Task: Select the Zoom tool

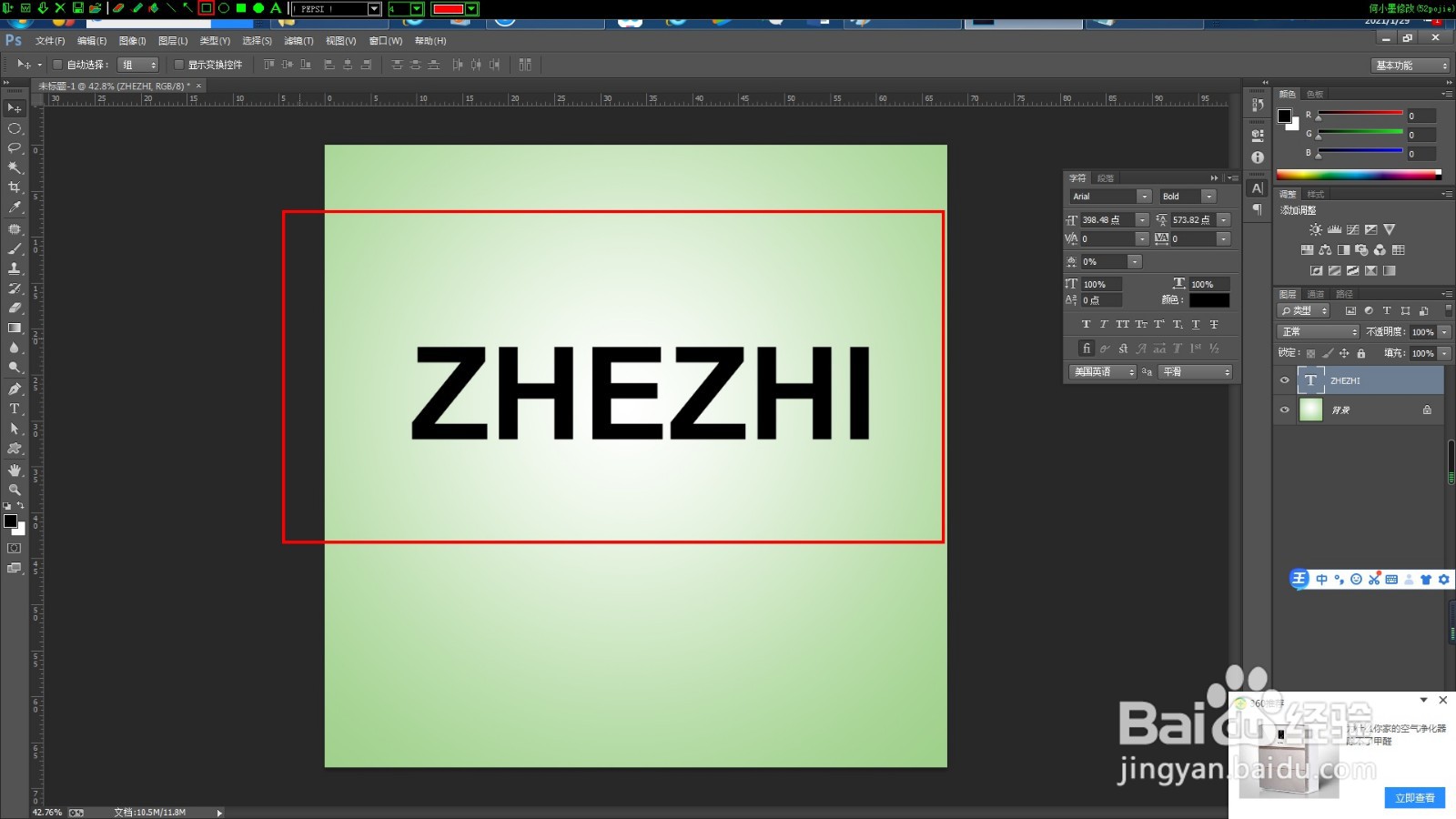Action: (15, 490)
